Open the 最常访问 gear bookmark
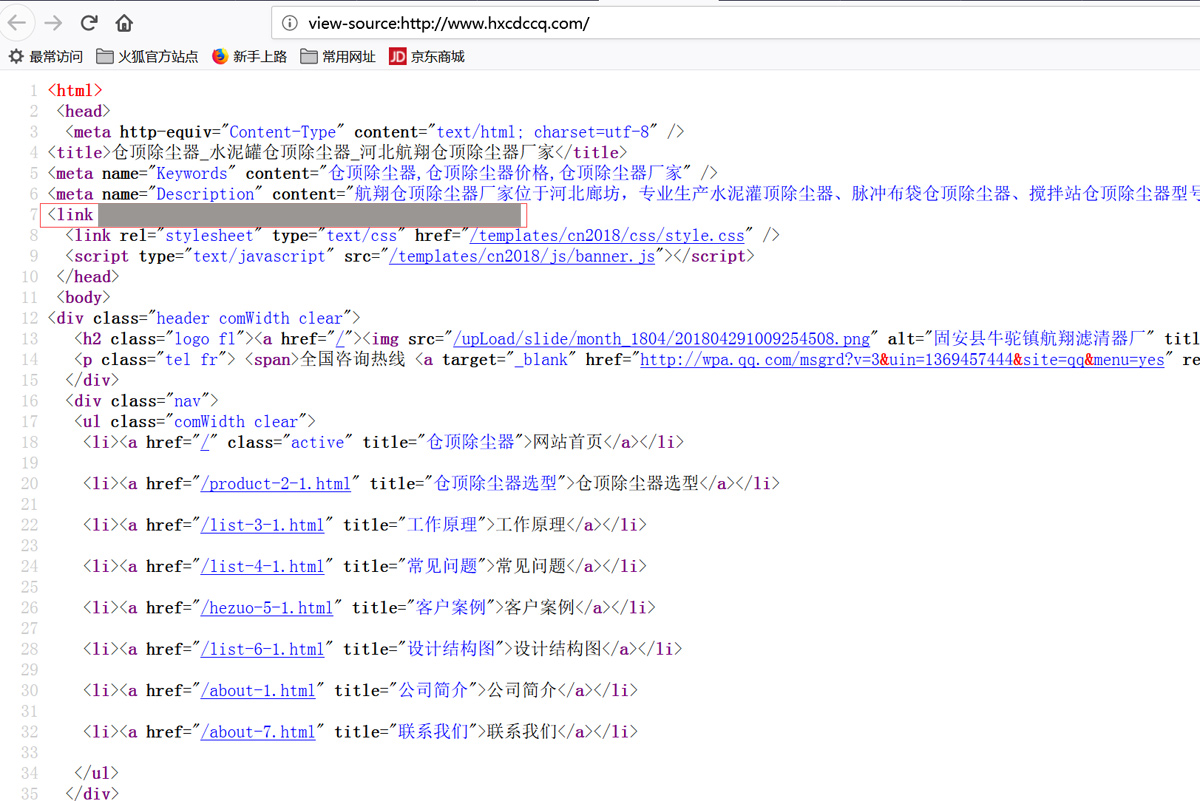The width and height of the screenshot is (1200, 801). (x=46, y=57)
